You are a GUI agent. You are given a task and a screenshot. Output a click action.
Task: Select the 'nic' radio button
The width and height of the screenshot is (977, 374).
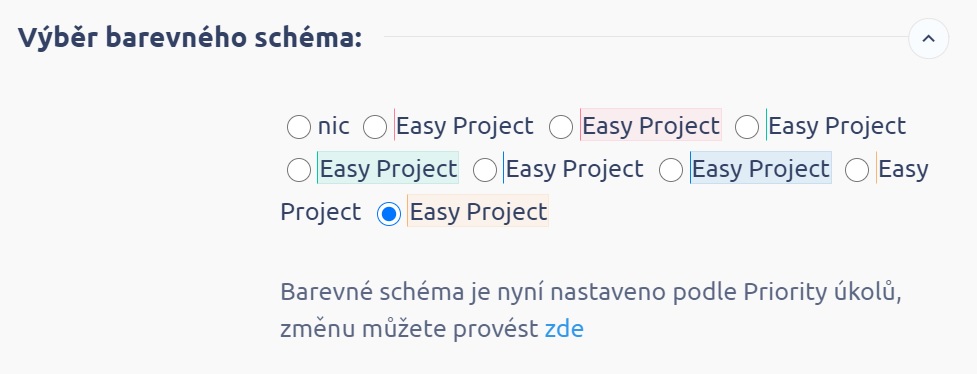(x=298, y=127)
